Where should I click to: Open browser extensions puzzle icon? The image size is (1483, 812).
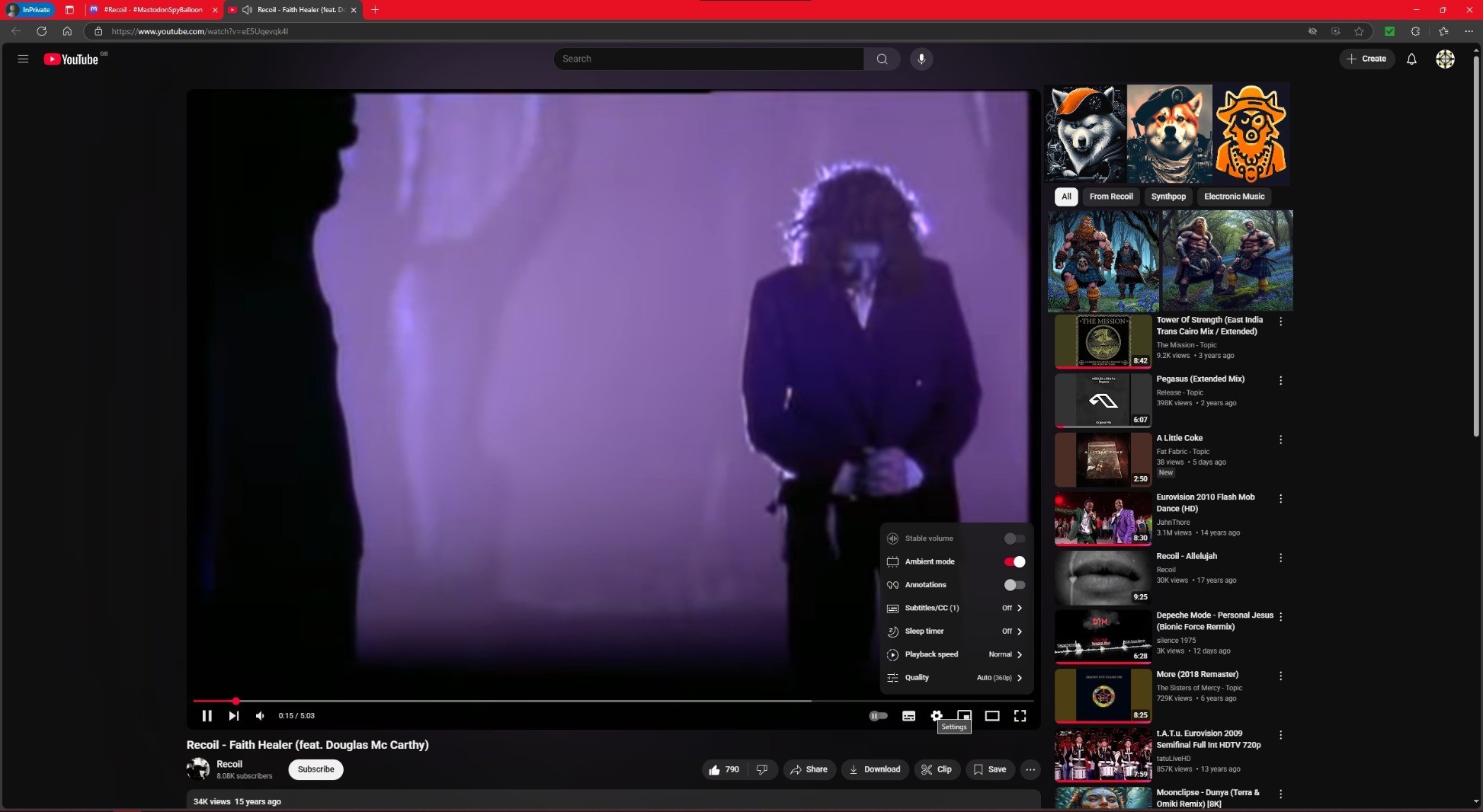click(x=1415, y=31)
